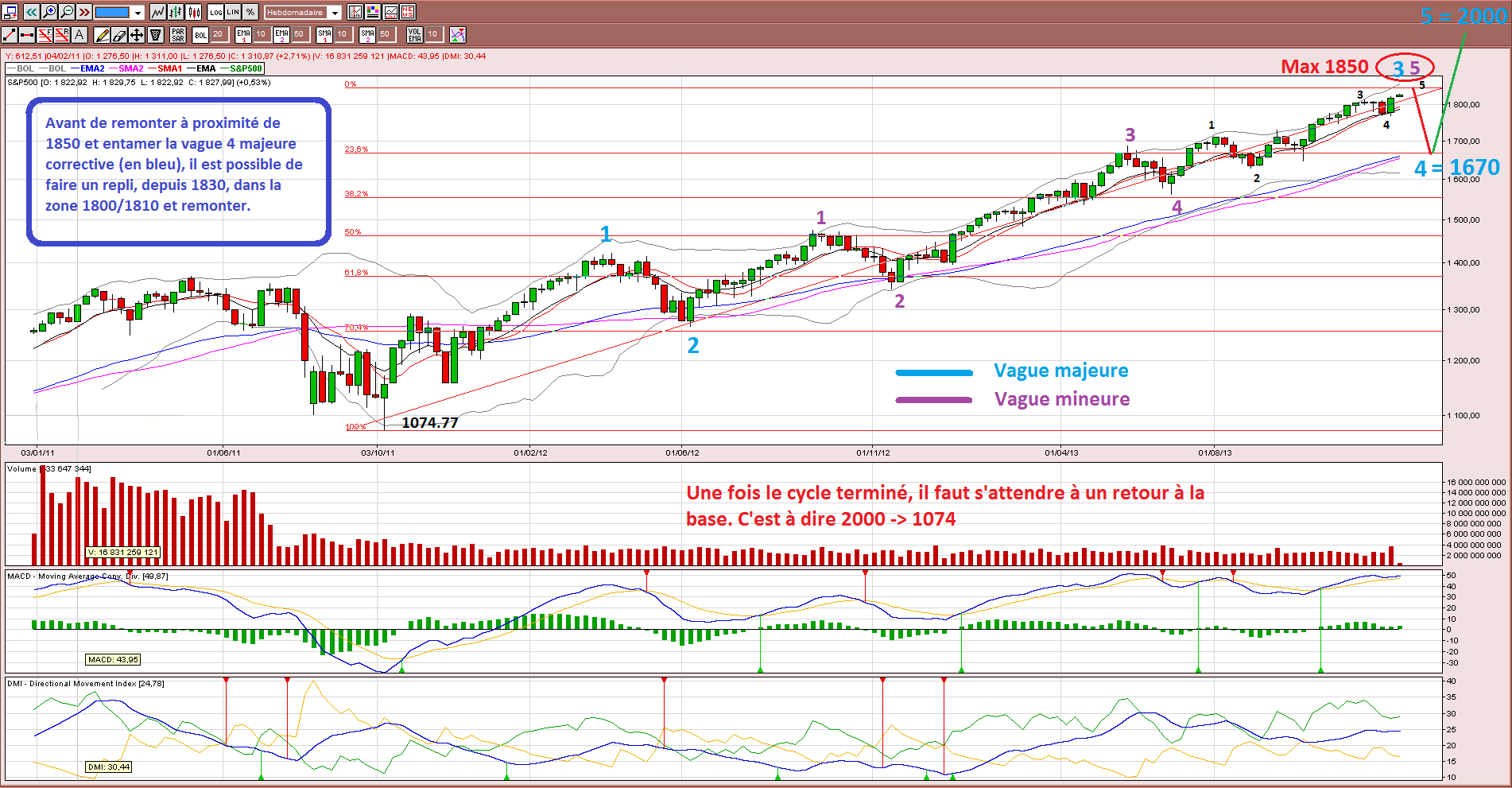1512x788 pixels.
Task: Select the horizontal line tool
Action: point(27,35)
